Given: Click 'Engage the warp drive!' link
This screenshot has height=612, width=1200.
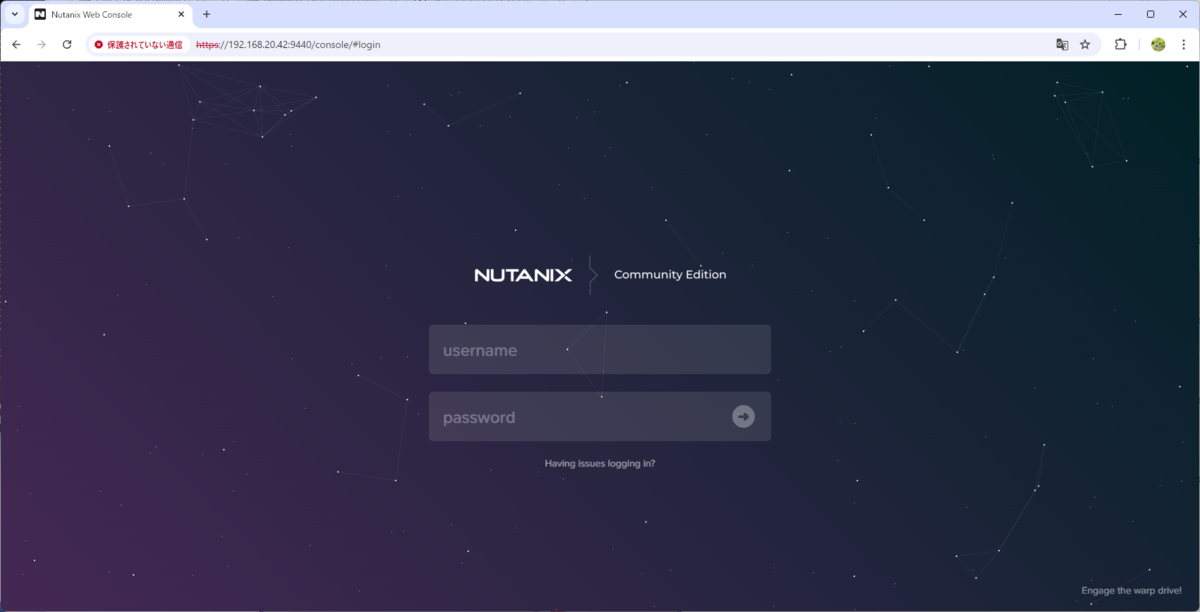Looking at the screenshot, I should [1131, 591].
